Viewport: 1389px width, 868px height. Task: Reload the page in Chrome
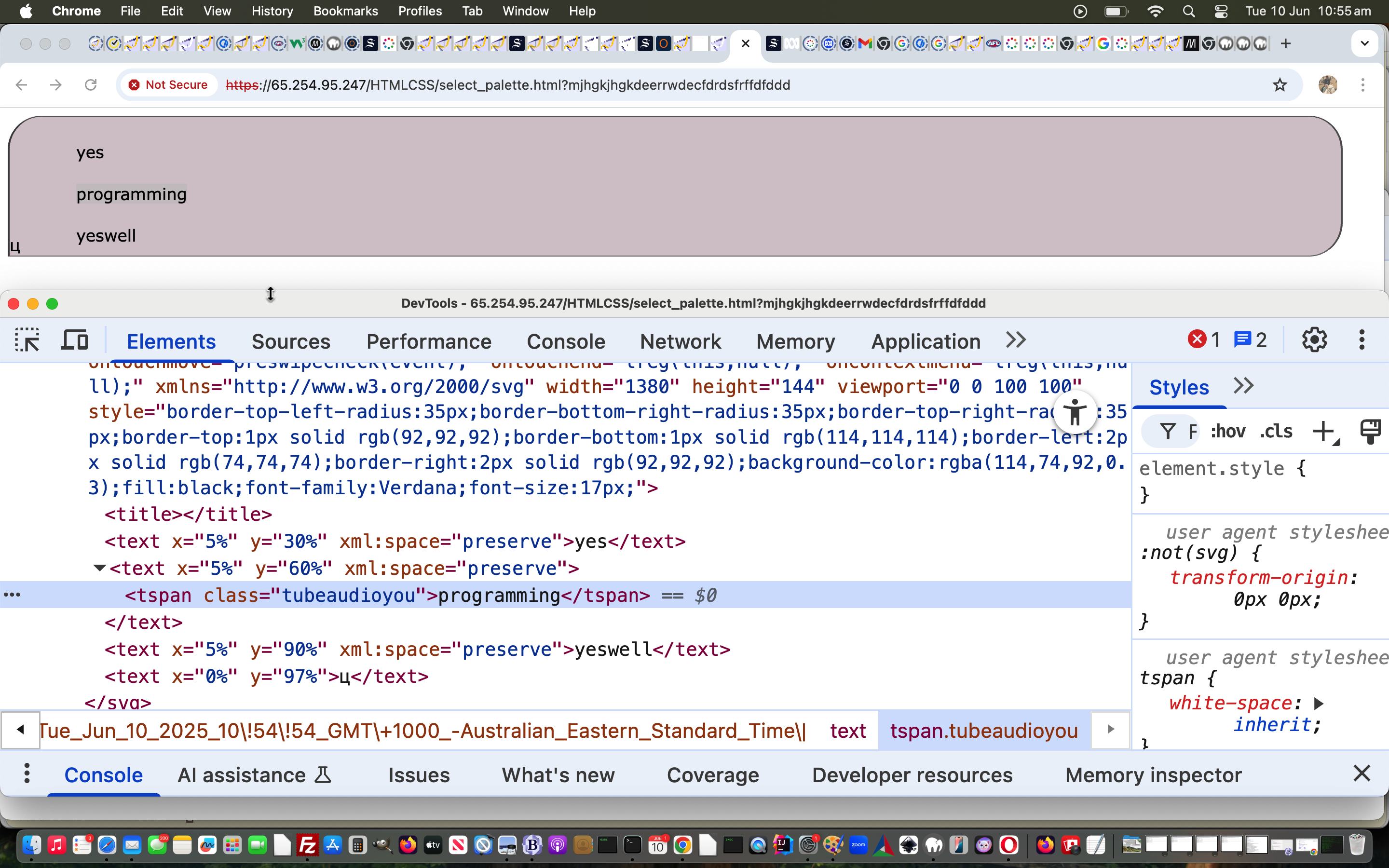pyautogui.click(x=90, y=85)
